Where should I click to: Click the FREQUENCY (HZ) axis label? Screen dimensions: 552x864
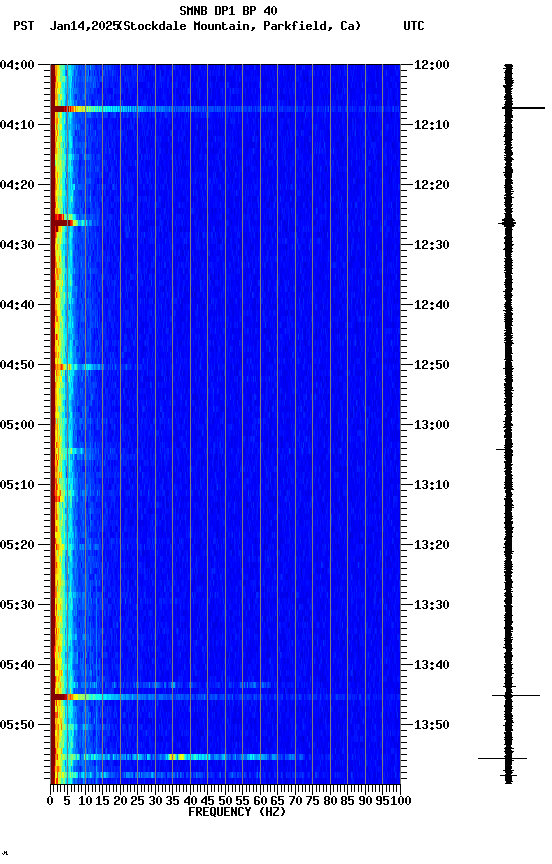point(237,812)
